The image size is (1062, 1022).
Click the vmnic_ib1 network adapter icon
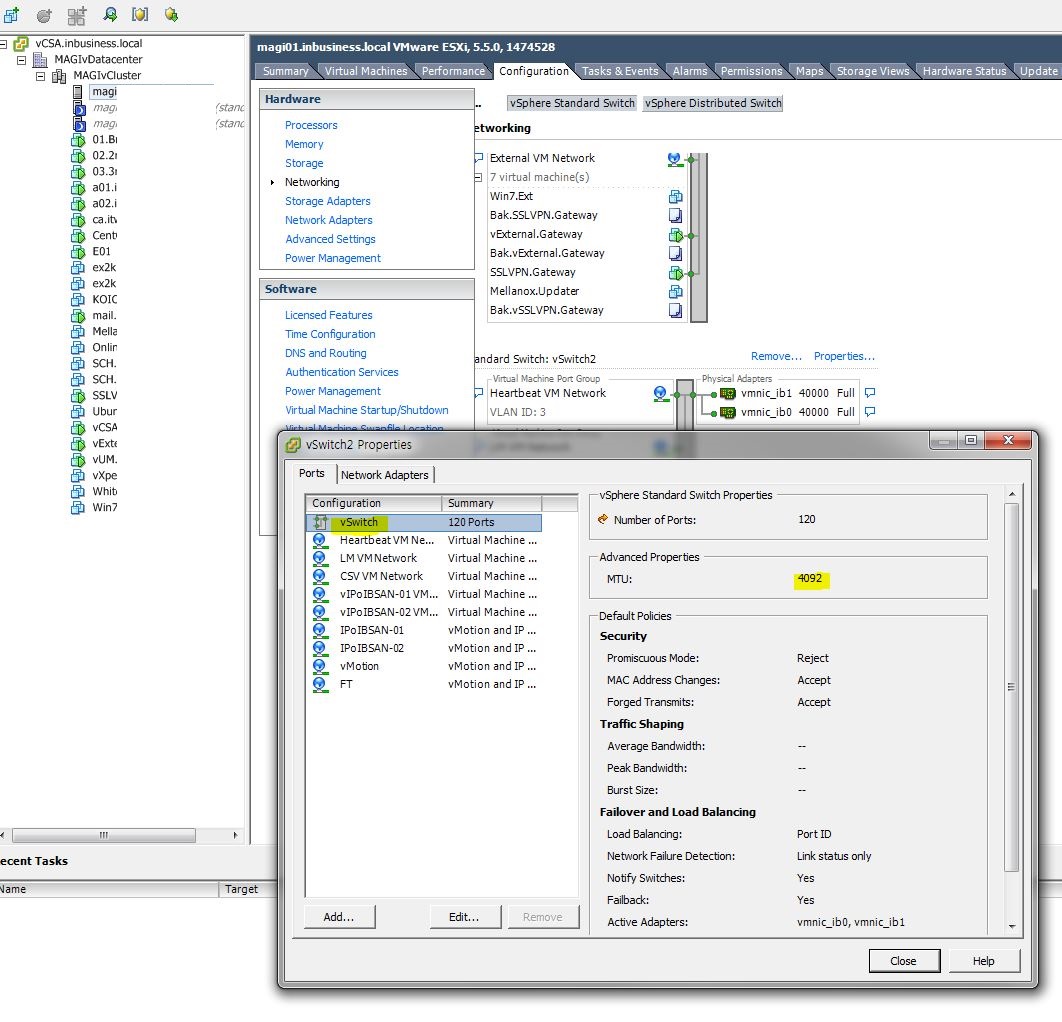[728, 393]
